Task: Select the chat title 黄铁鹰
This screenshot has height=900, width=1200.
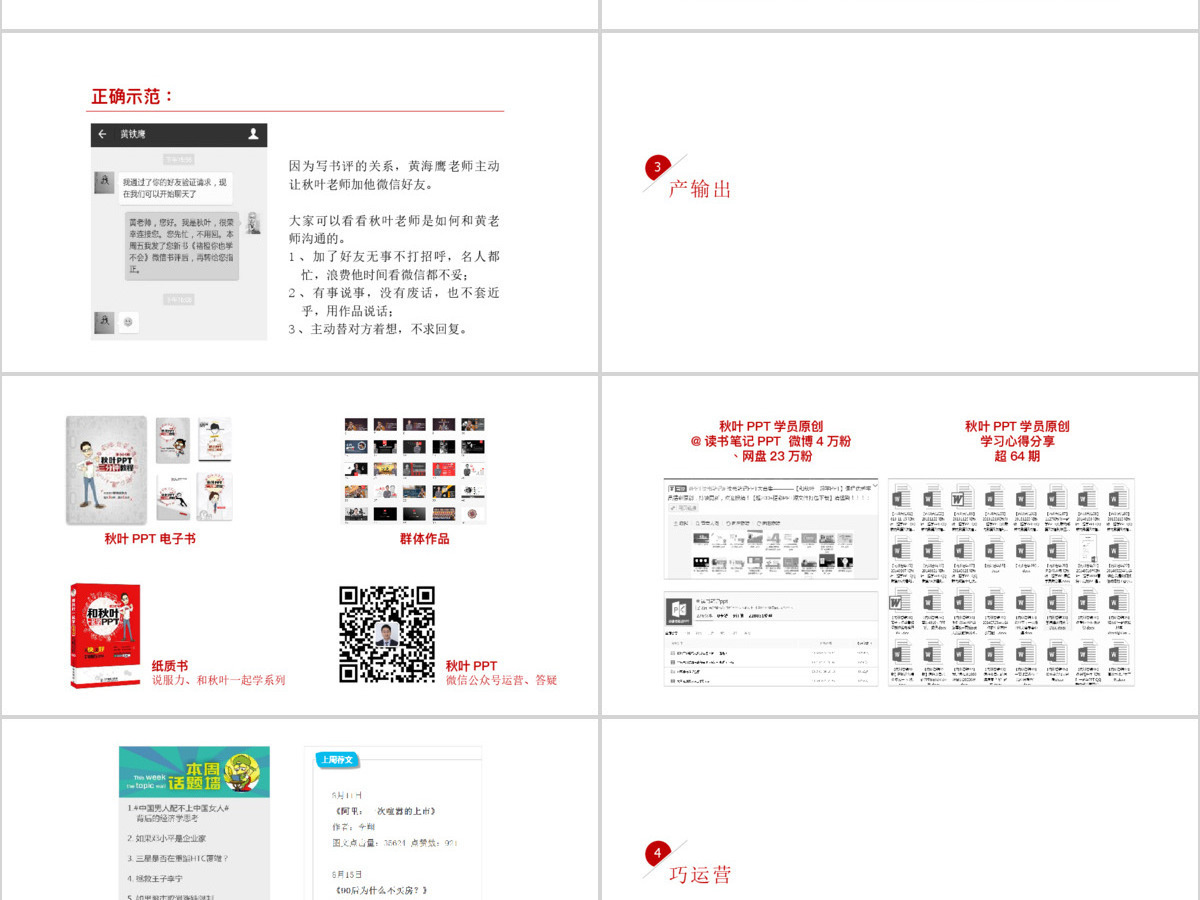Action: coord(133,134)
